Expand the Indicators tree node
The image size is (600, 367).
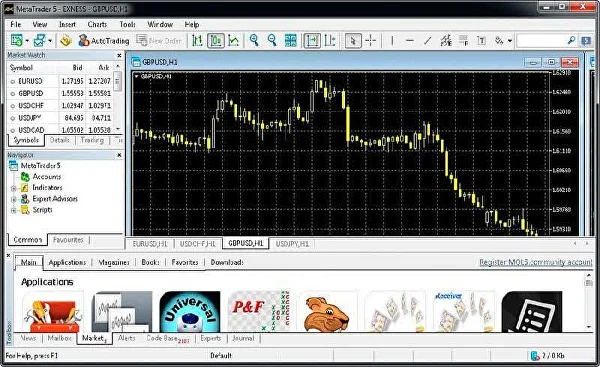click(13, 188)
